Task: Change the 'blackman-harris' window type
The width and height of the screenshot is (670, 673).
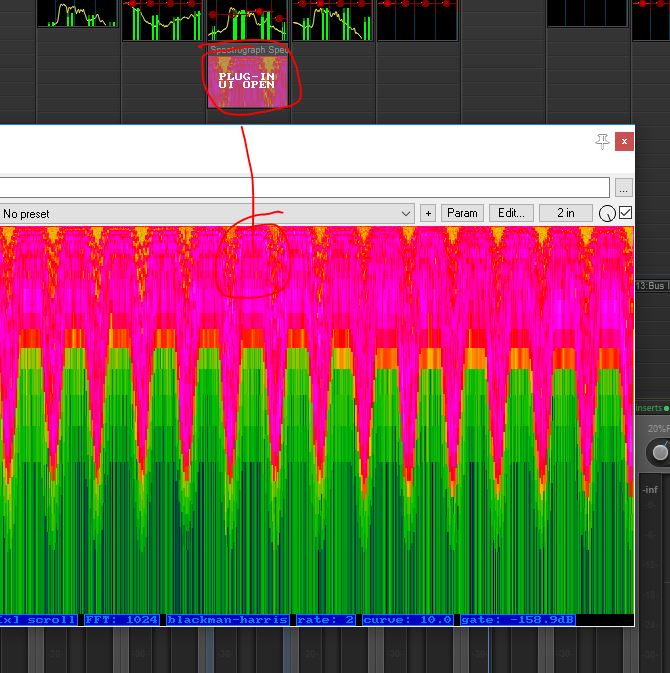Action: [x=227, y=620]
